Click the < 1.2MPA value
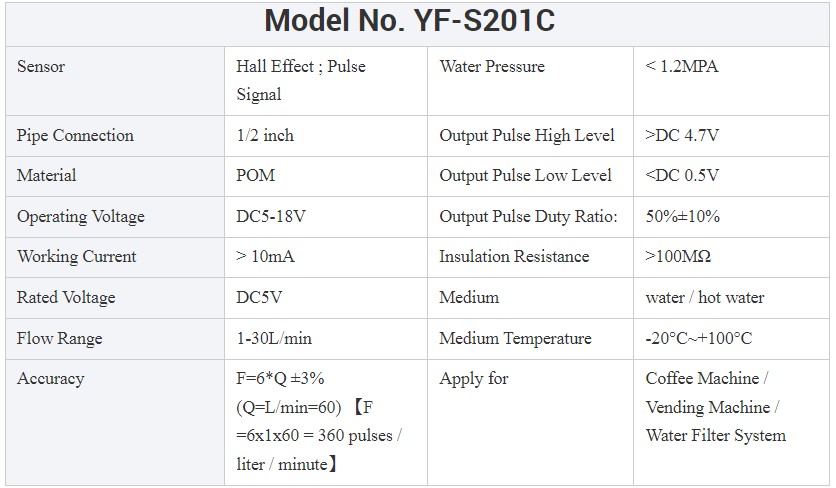This screenshot has width=836, height=488. (x=682, y=67)
